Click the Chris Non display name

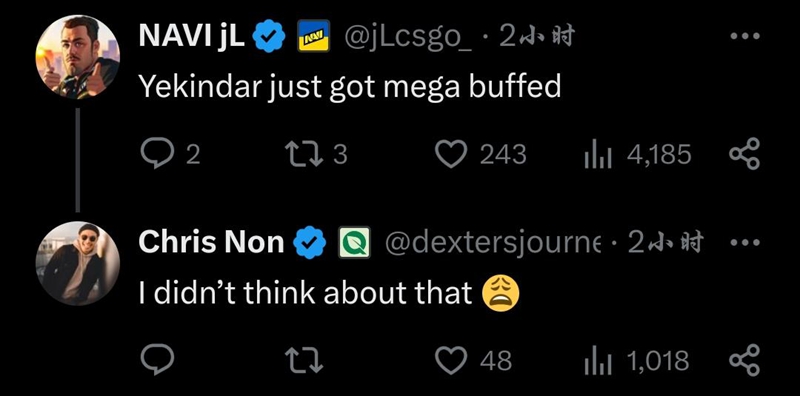click(211, 242)
